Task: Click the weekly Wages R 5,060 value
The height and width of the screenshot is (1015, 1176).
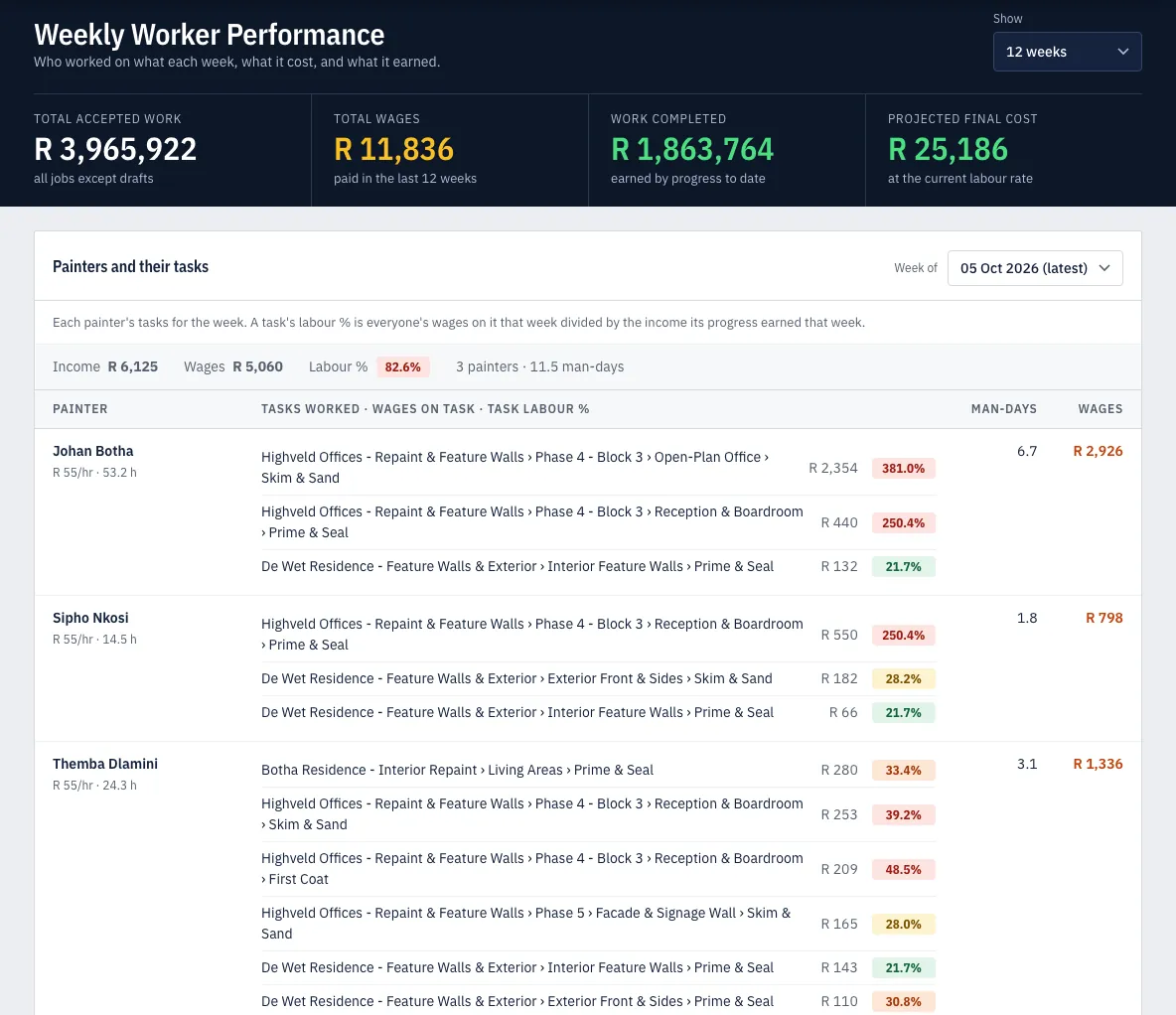Action: point(257,366)
